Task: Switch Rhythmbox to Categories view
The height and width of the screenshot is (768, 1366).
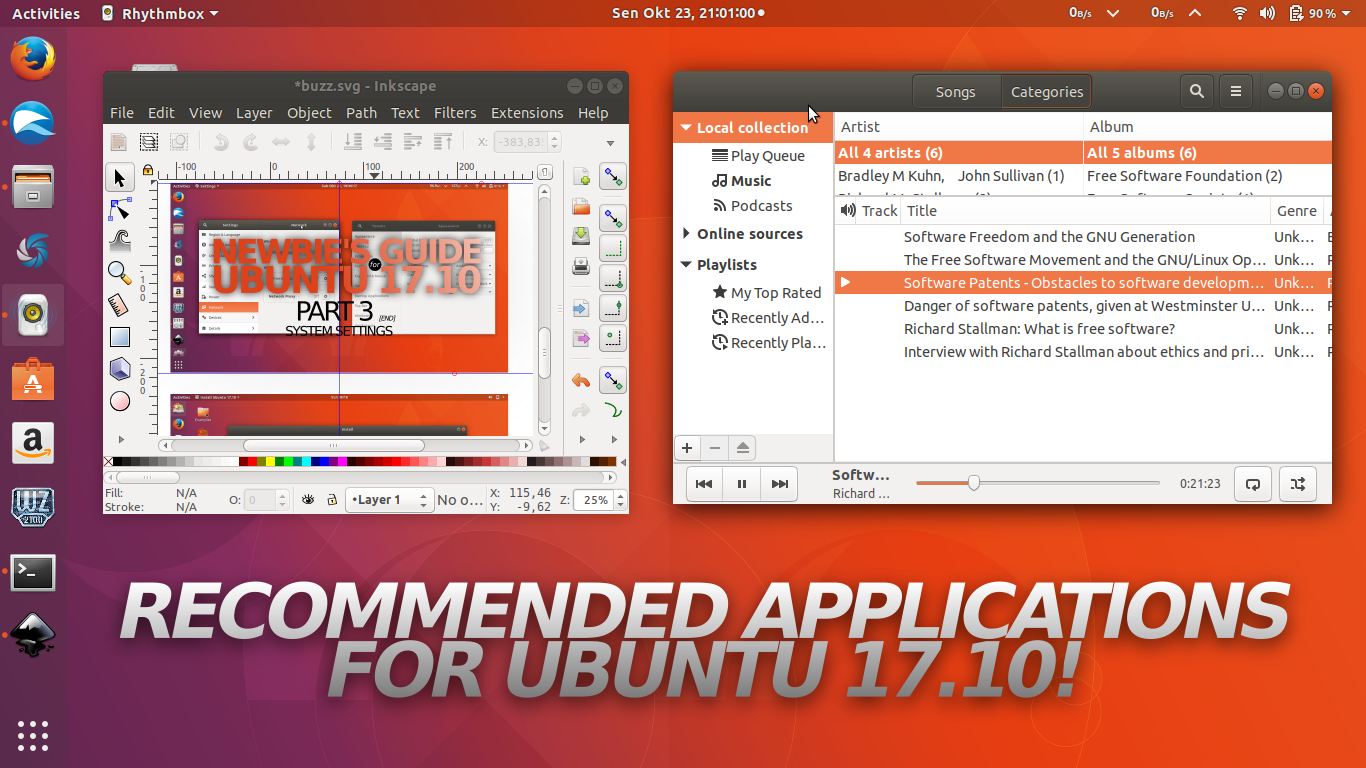Action: point(1047,92)
